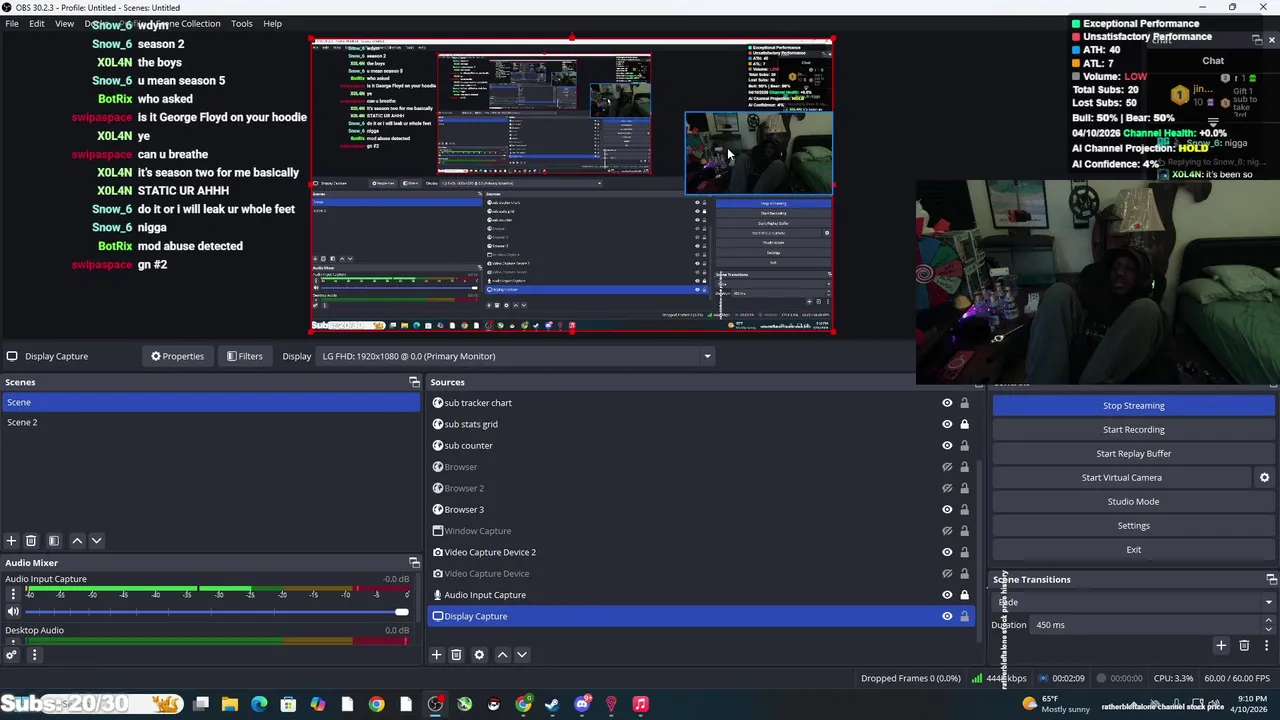Open Steam from the taskbar
The height and width of the screenshot is (720, 1280).
[x=552, y=704]
